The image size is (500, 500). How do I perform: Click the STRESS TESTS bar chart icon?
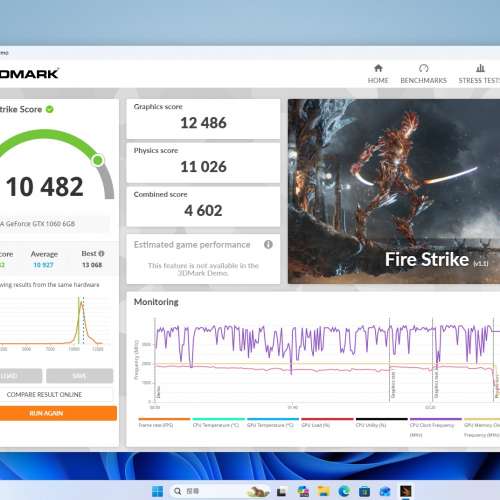coord(480,68)
